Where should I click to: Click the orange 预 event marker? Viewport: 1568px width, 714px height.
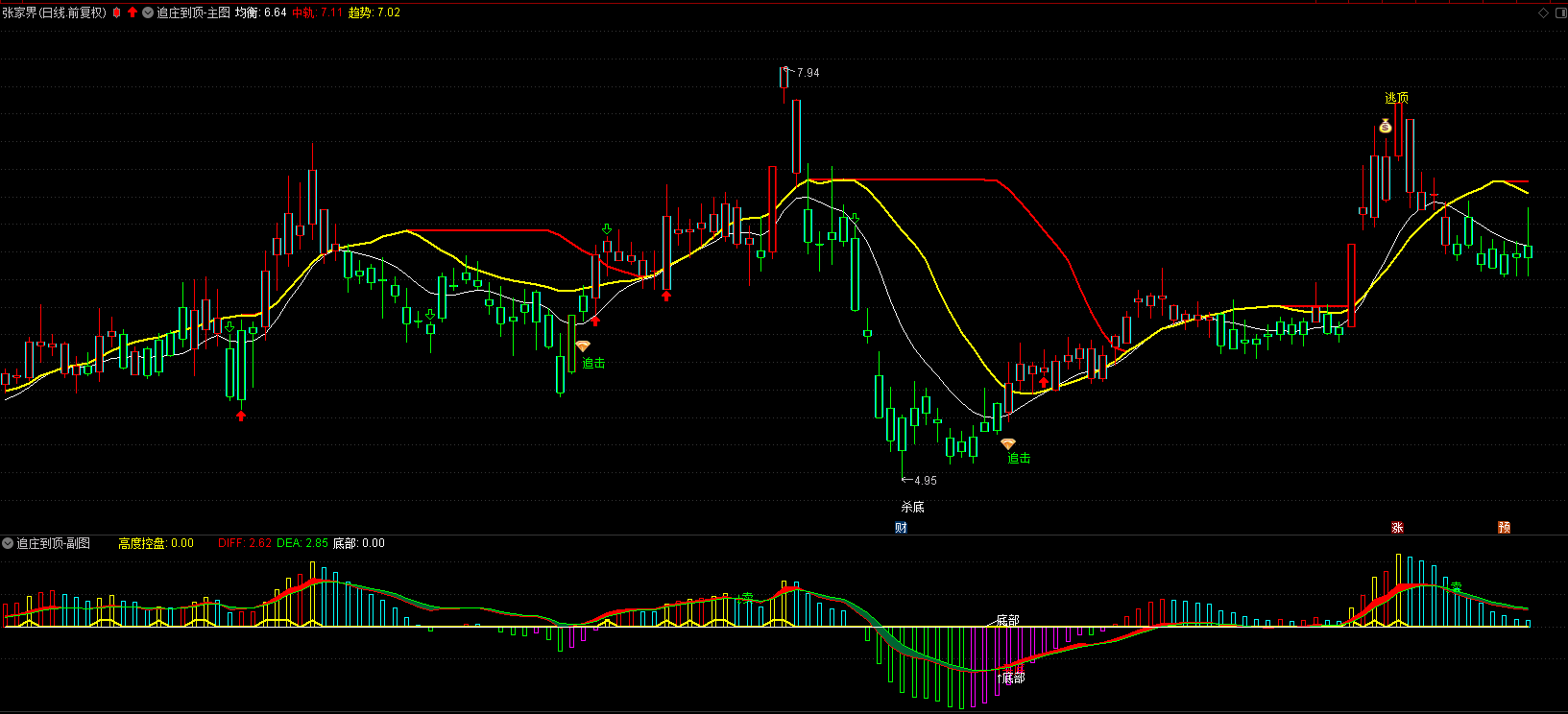[x=1505, y=527]
